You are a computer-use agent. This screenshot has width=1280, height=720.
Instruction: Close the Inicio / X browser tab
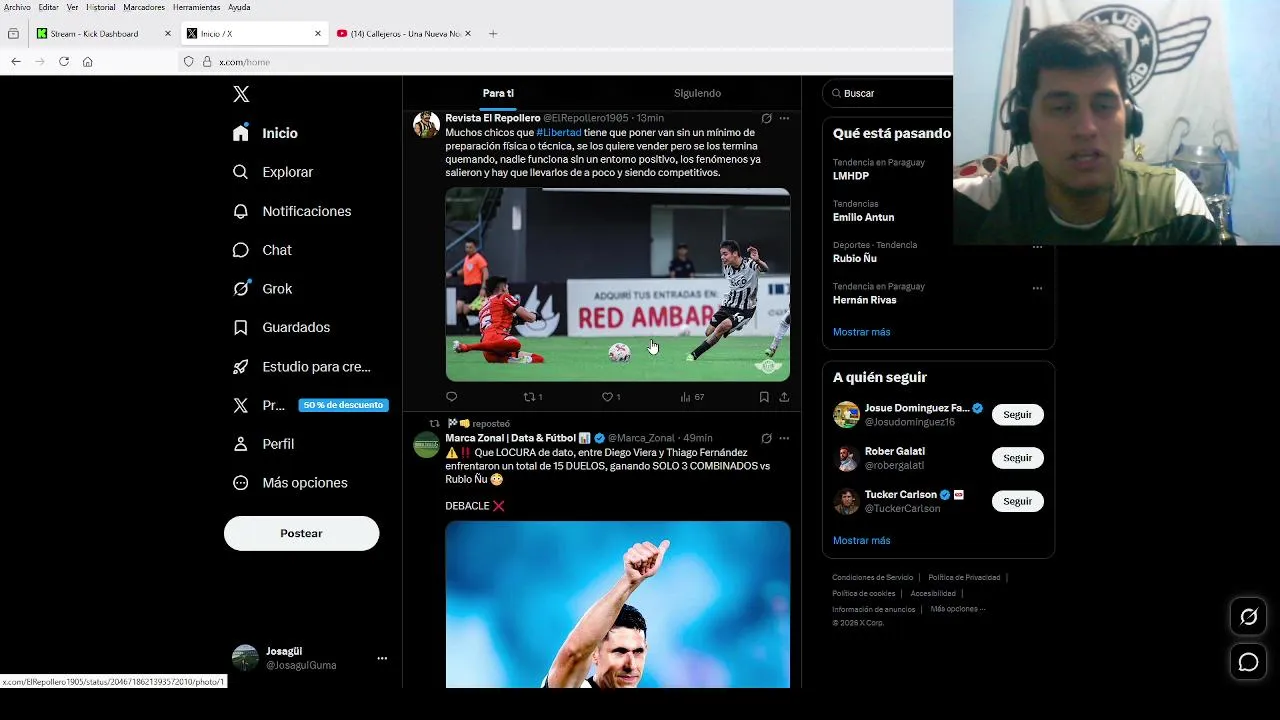coord(318,33)
